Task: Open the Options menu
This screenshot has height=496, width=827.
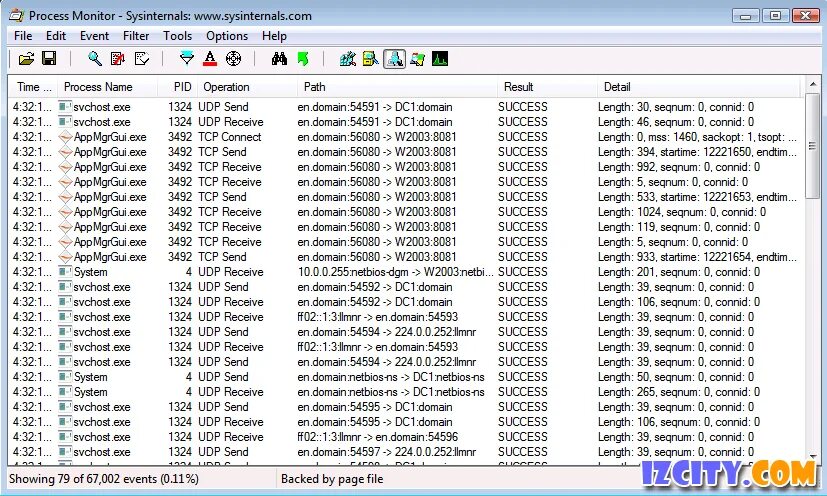Action: [227, 36]
